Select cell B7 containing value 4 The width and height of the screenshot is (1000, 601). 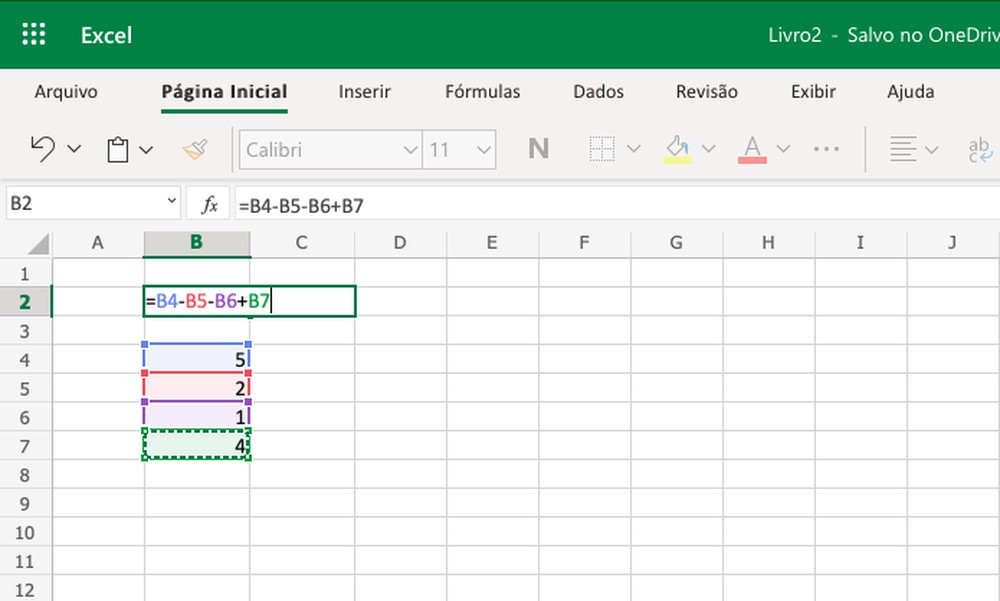point(197,446)
